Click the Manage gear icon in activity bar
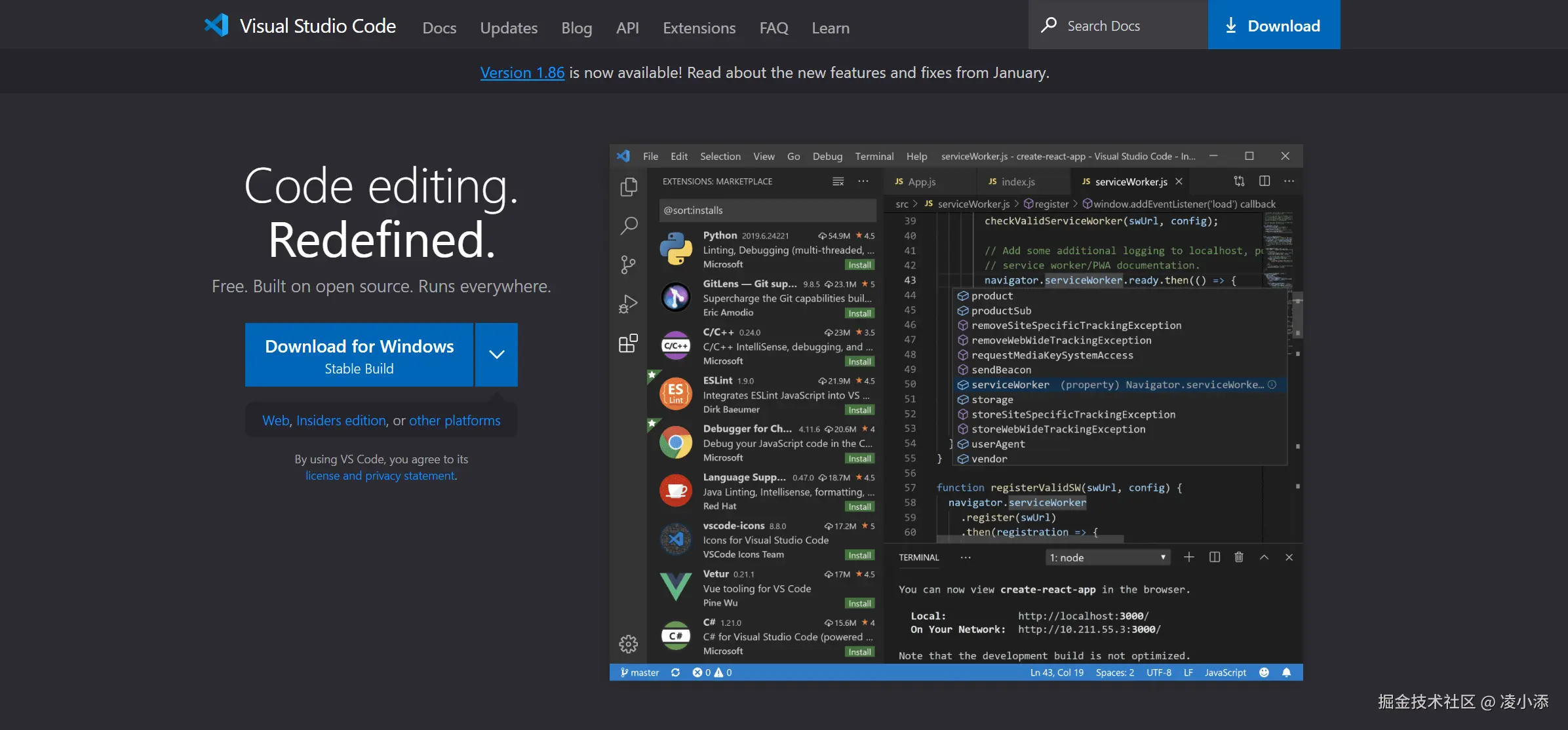The width and height of the screenshot is (1568, 730). (628, 644)
